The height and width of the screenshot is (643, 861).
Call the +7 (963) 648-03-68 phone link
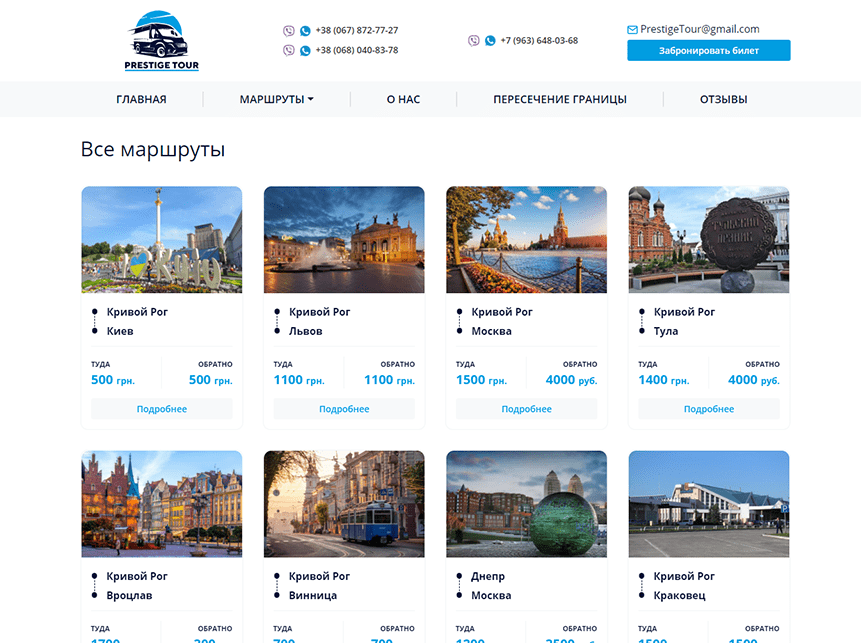click(x=539, y=41)
